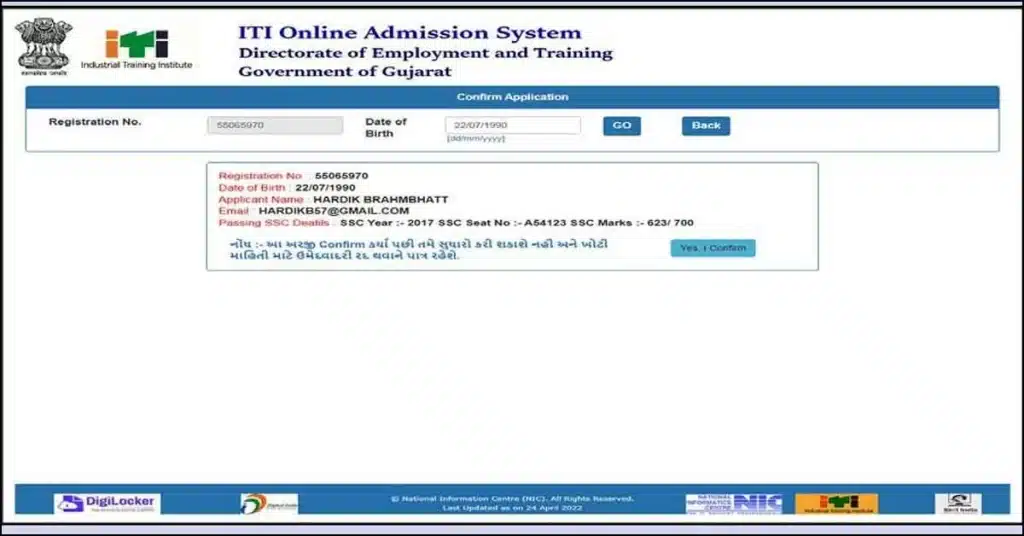Open the DigiLocker logo in footer
Viewport: 1024px width, 536px height.
pos(107,503)
